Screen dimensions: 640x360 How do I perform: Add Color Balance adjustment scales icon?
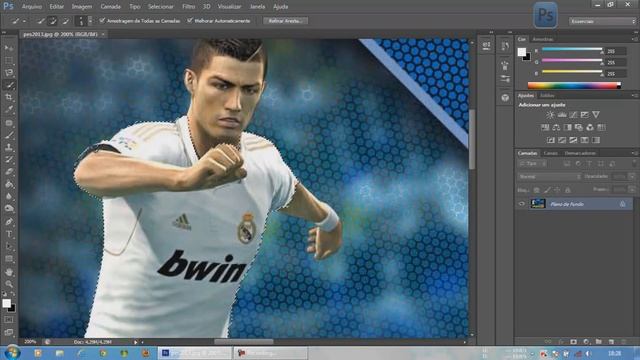click(556, 127)
